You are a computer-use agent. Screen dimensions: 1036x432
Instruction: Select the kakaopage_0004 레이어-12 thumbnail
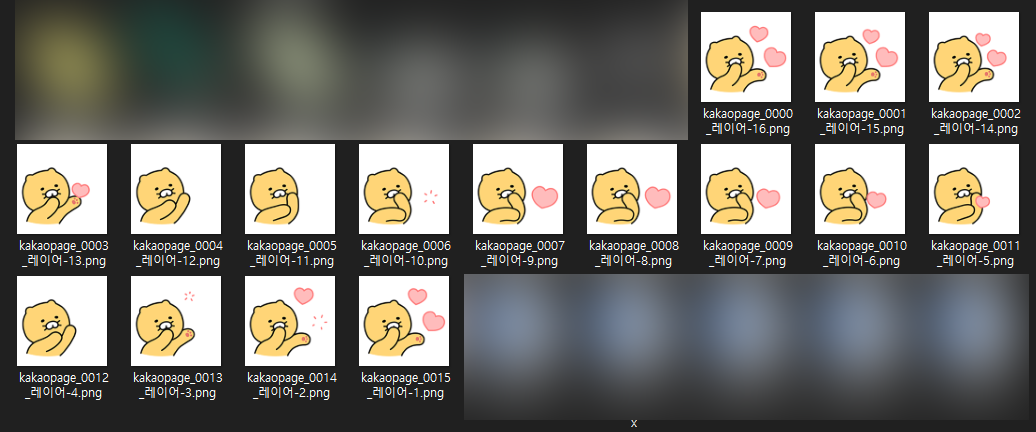(x=176, y=189)
